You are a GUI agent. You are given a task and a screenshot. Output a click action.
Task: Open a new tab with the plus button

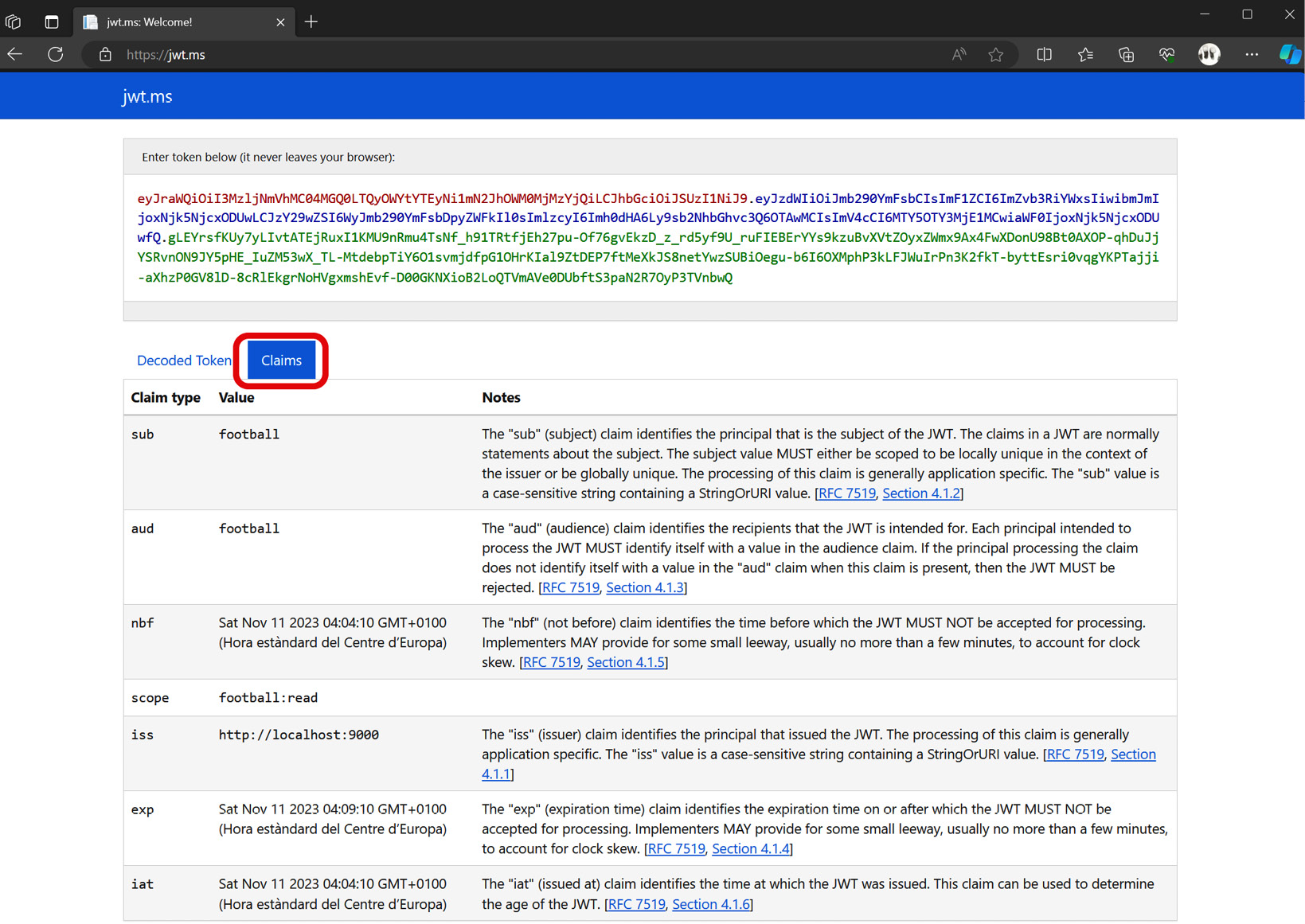click(311, 21)
